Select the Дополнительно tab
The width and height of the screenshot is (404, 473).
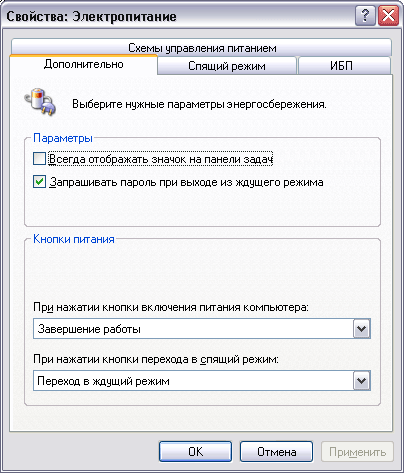[x=83, y=64]
